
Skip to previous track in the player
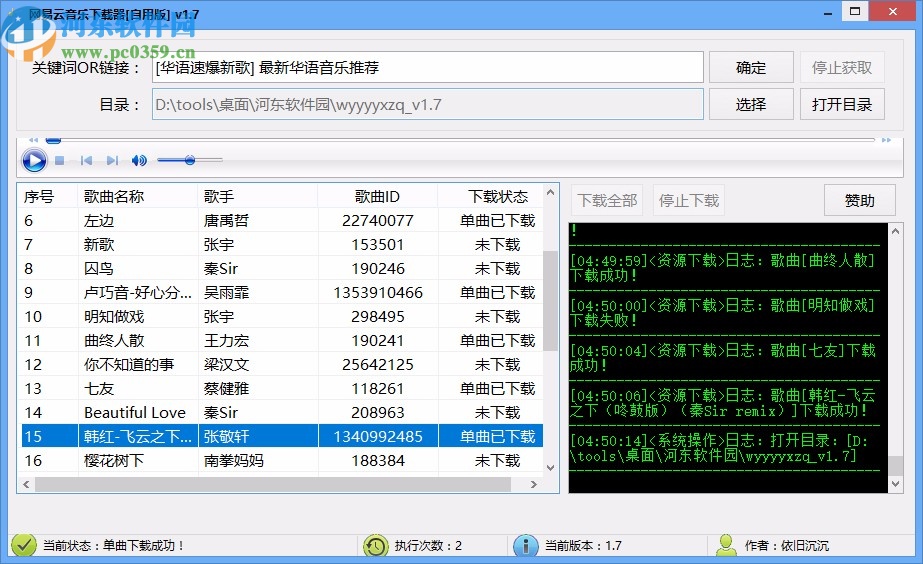click(86, 160)
